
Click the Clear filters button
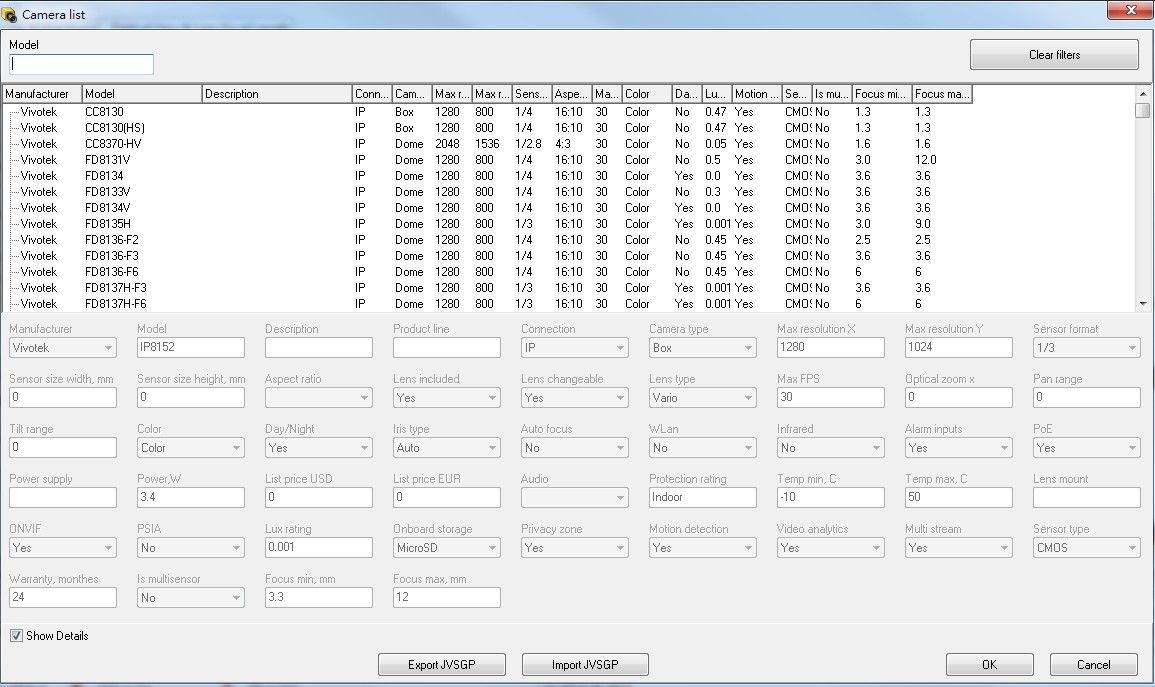pyautogui.click(x=1054, y=55)
